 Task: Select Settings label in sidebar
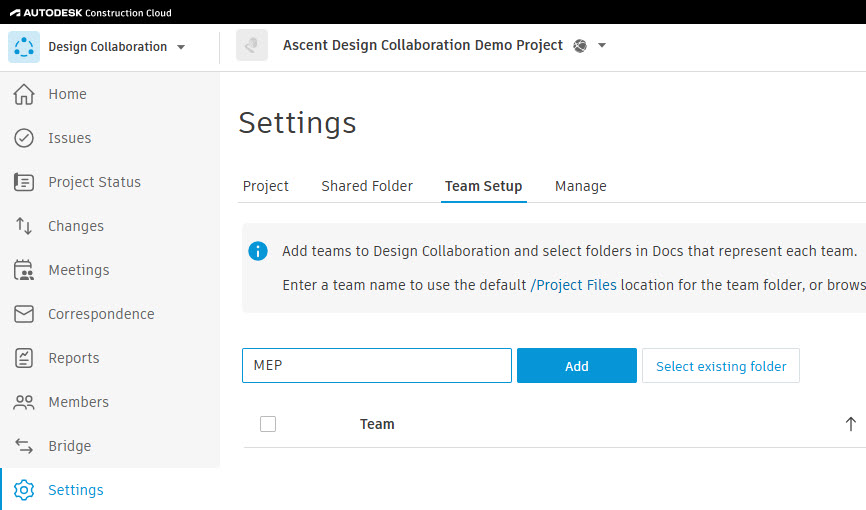tap(76, 490)
